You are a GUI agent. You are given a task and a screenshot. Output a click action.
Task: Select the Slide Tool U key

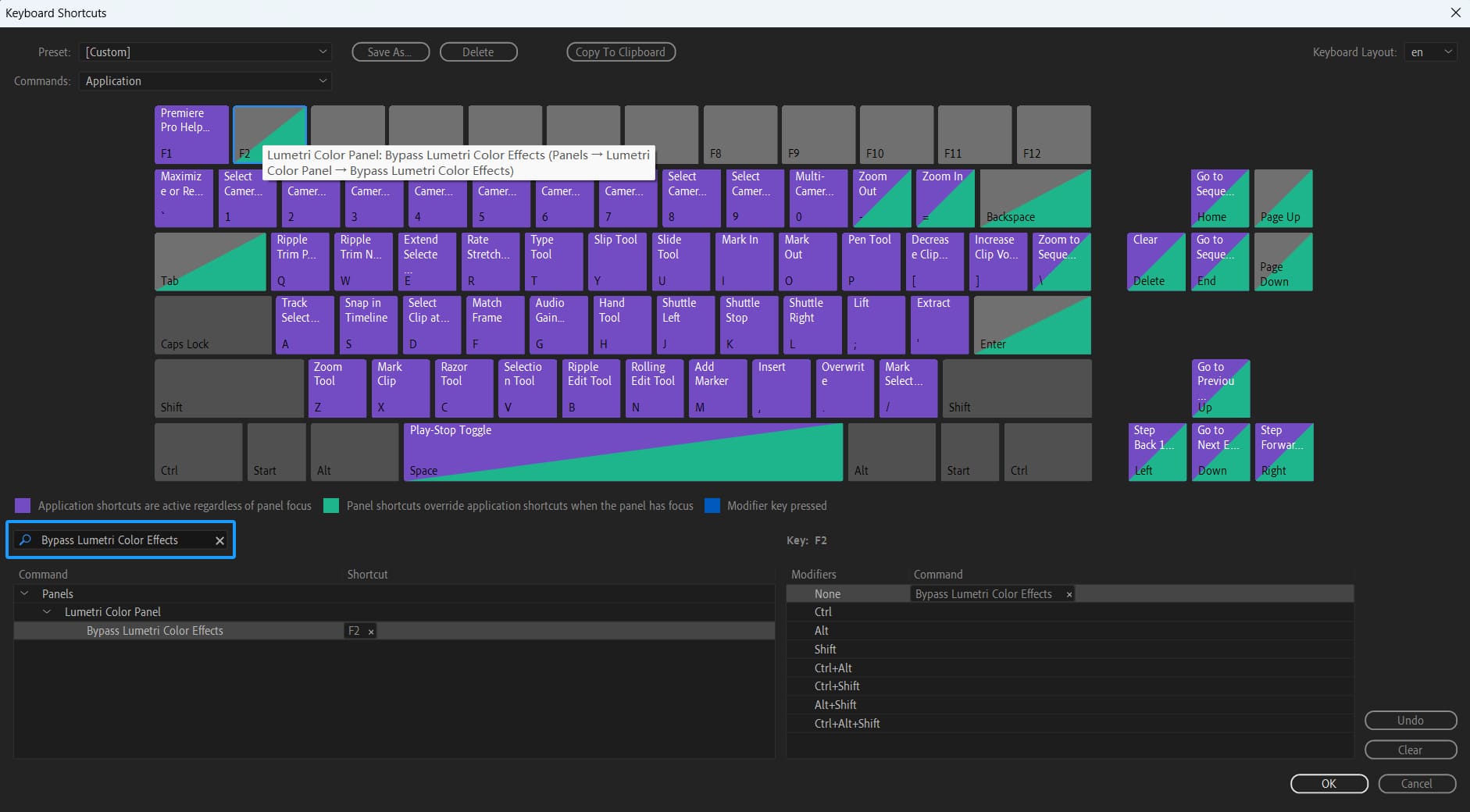(680, 262)
